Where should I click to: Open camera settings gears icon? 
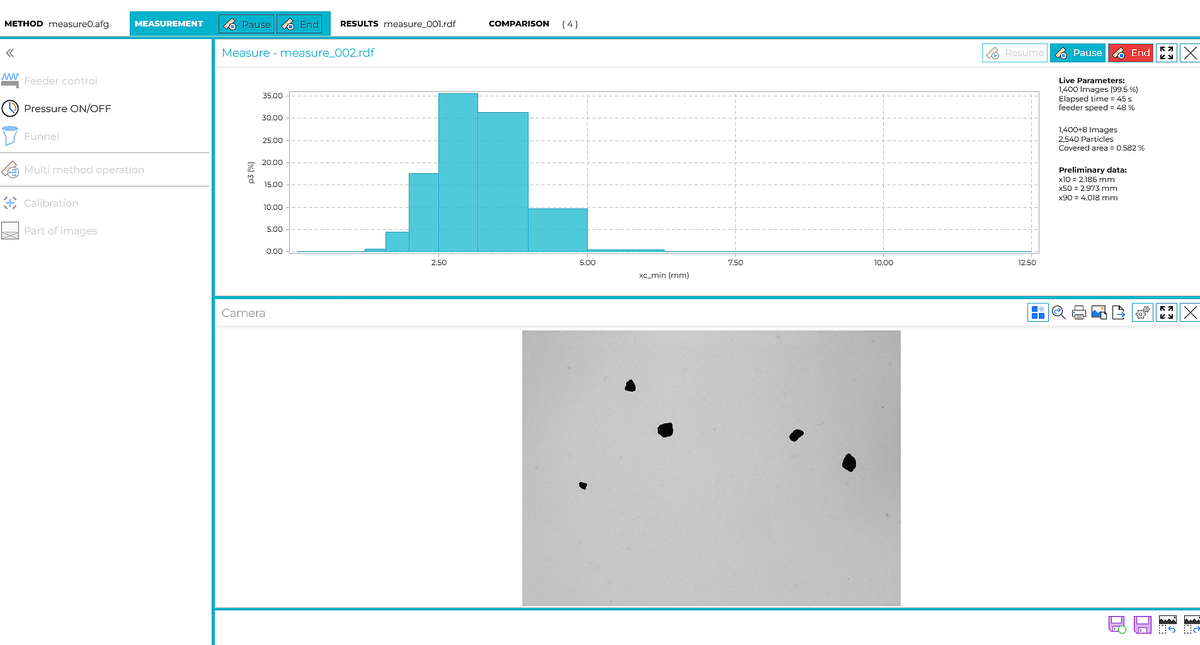1143,313
